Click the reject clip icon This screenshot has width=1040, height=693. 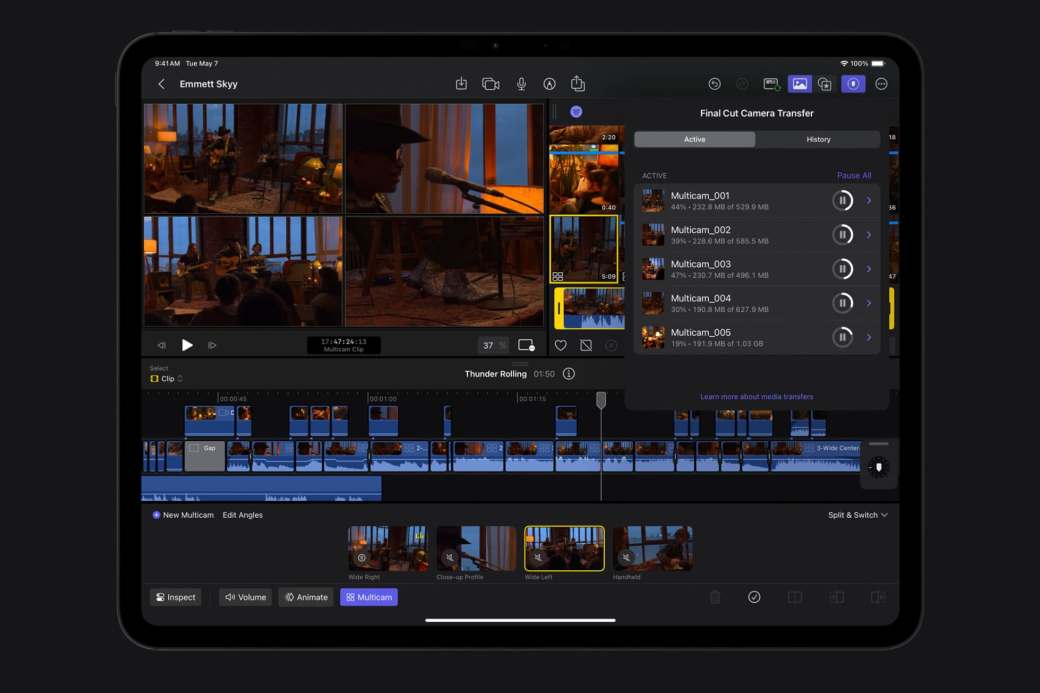586,346
